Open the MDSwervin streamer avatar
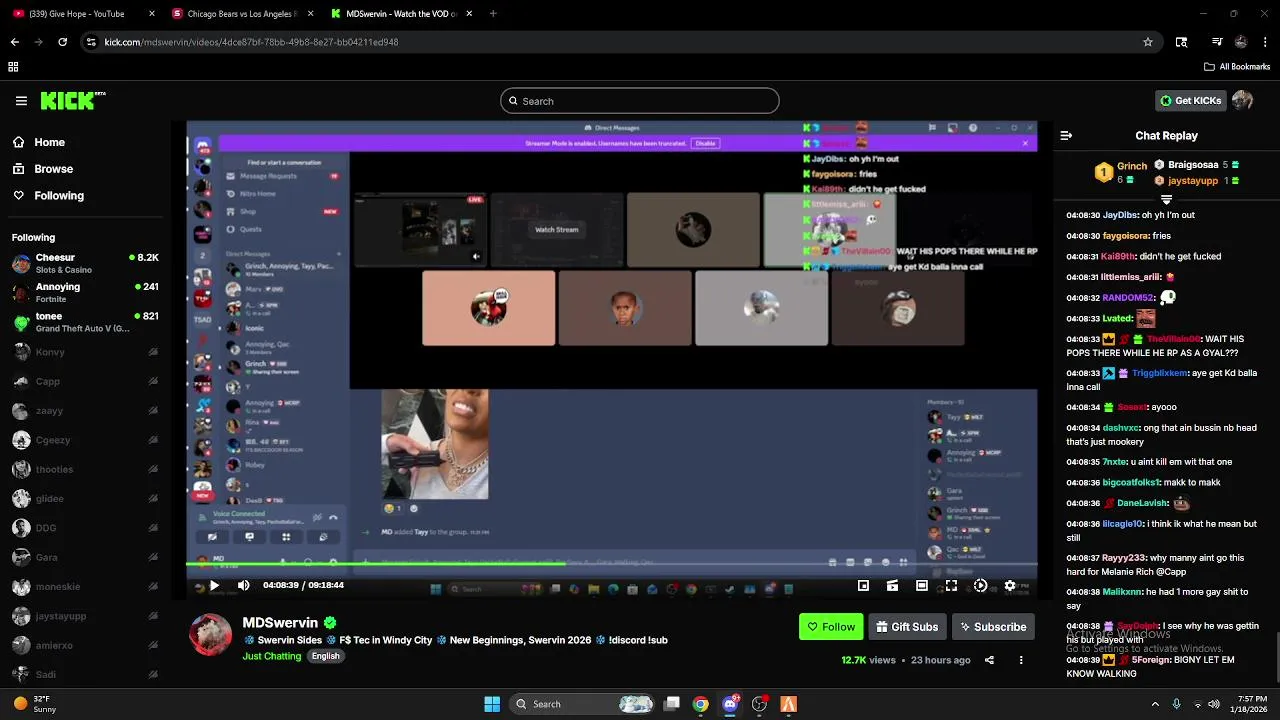The width and height of the screenshot is (1280, 720). (210, 635)
